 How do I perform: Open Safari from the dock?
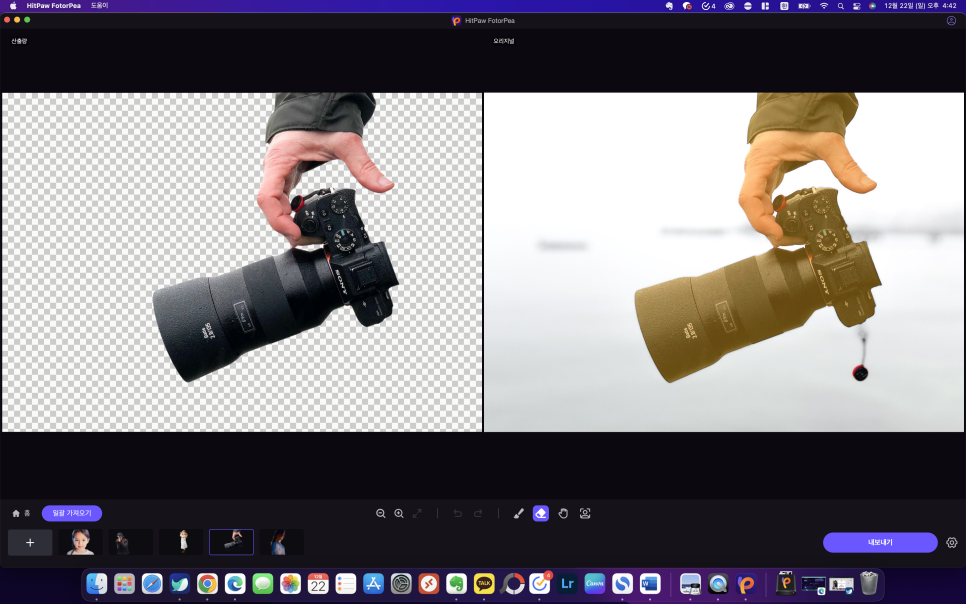152,583
